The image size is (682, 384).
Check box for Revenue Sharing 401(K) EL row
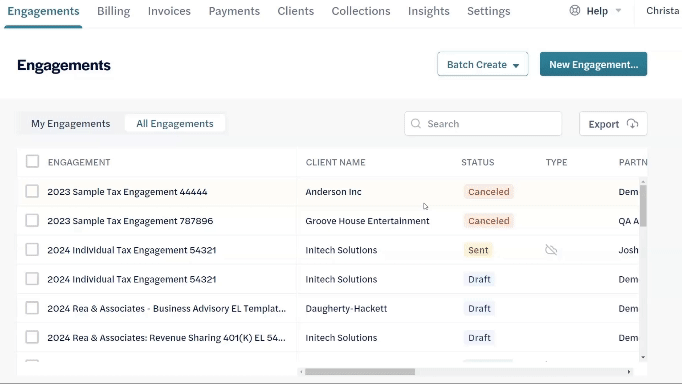click(32, 337)
